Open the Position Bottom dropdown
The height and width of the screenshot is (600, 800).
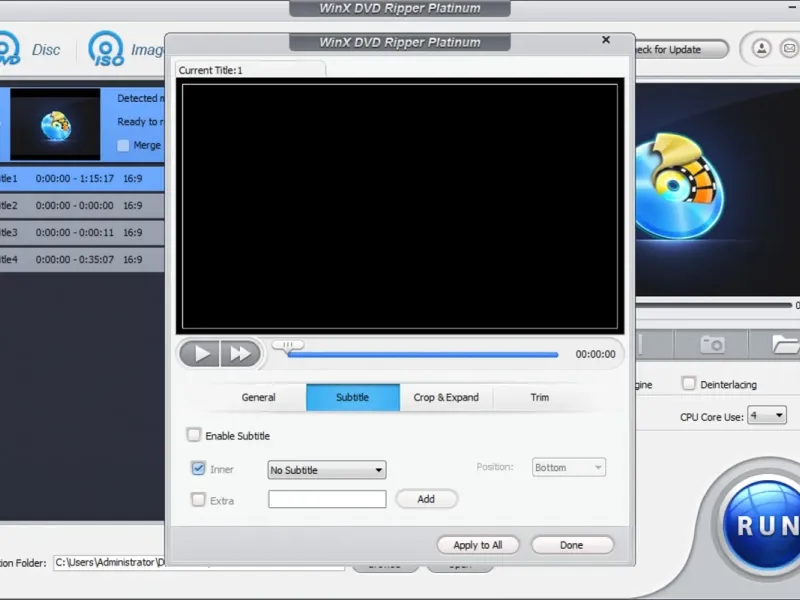pyautogui.click(x=568, y=467)
